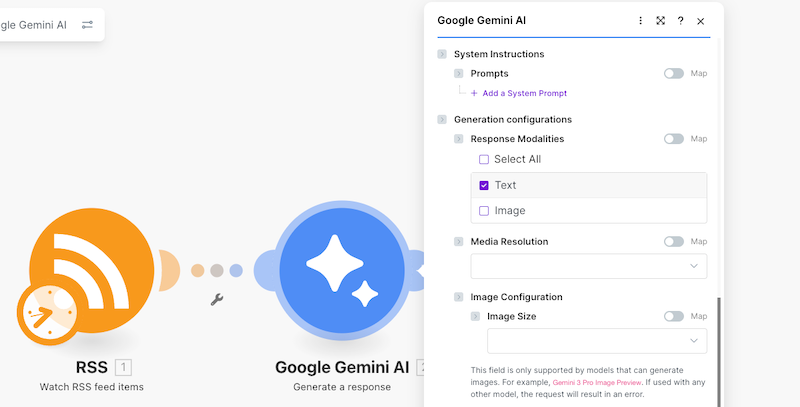Collapse the Generation configurations section
800x407 pixels.
click(442, 119)
